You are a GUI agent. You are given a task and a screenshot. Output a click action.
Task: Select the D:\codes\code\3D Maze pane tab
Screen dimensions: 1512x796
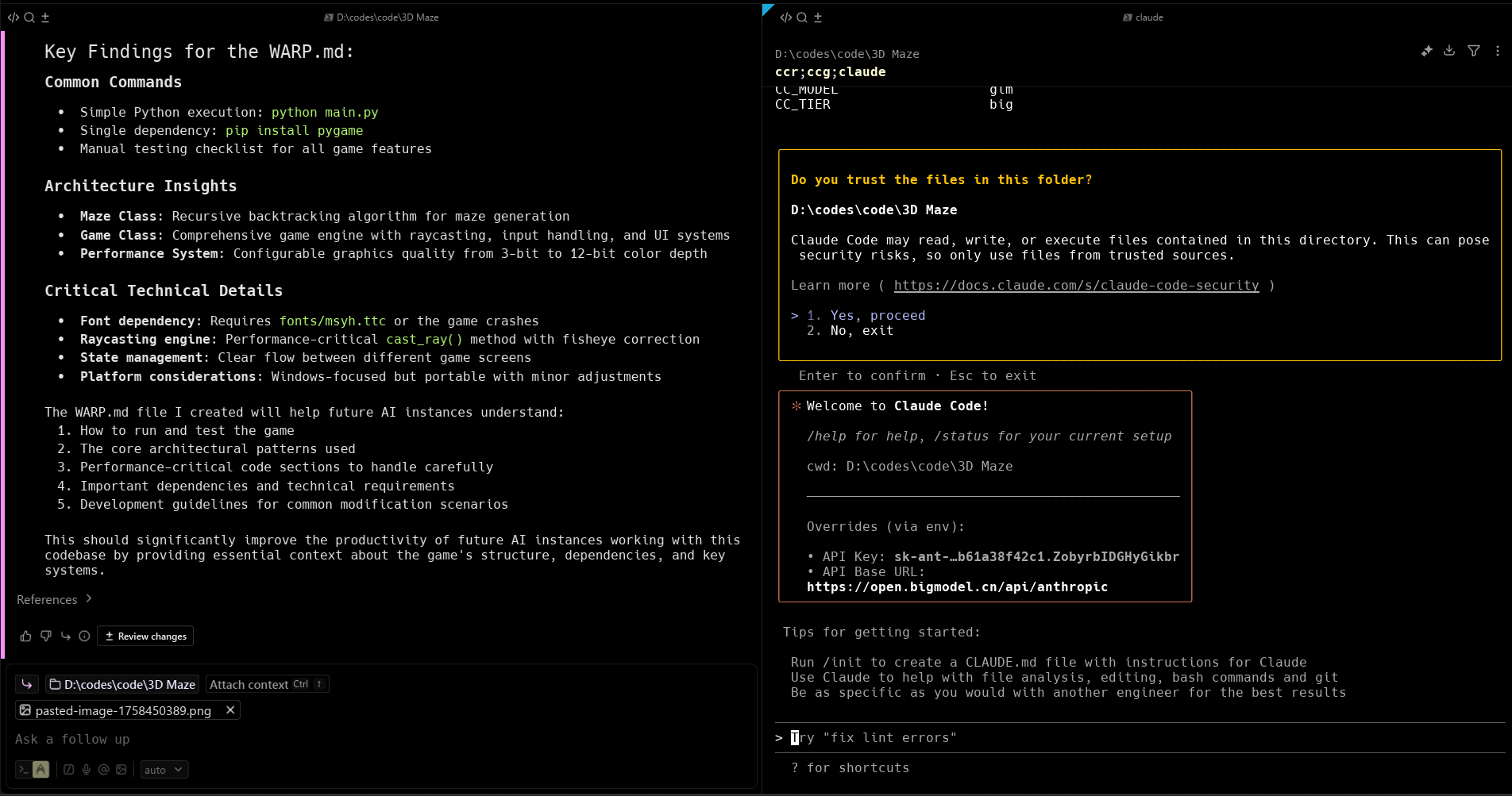click(382, 17)
